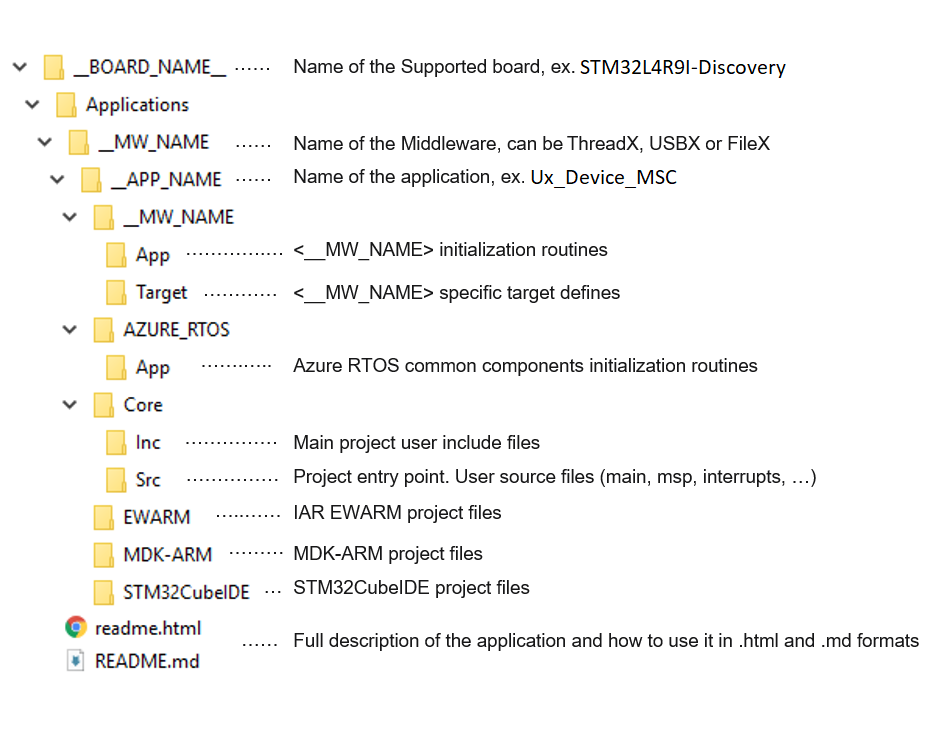Viewport: 950px width, 740px height.
Task: Click 'initialization routines' description for __MW_NAME
Action: pos(450,250)
